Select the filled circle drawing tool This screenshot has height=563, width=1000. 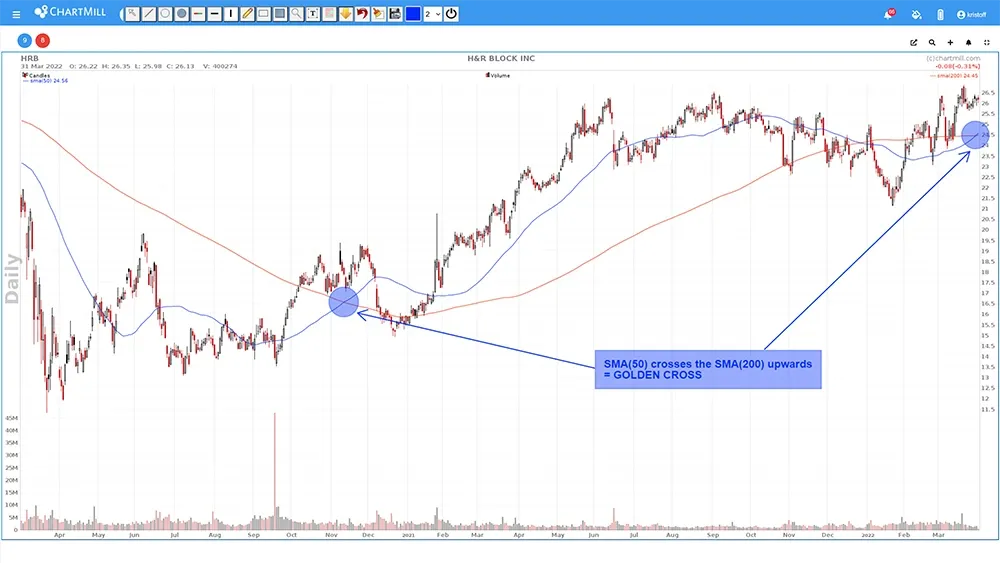[x=182, y=13]
